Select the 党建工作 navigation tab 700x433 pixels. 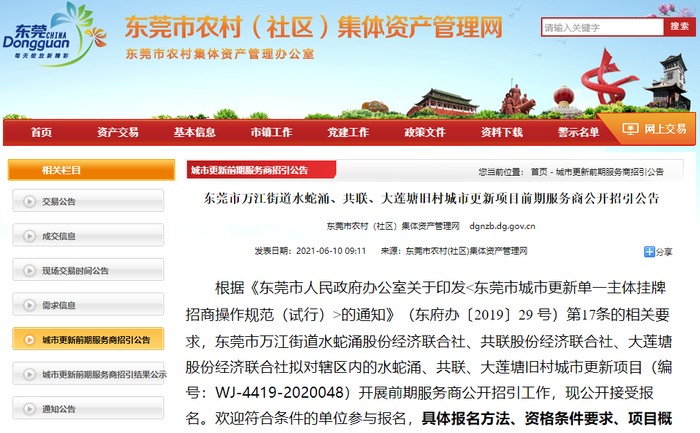click(348, 132)
